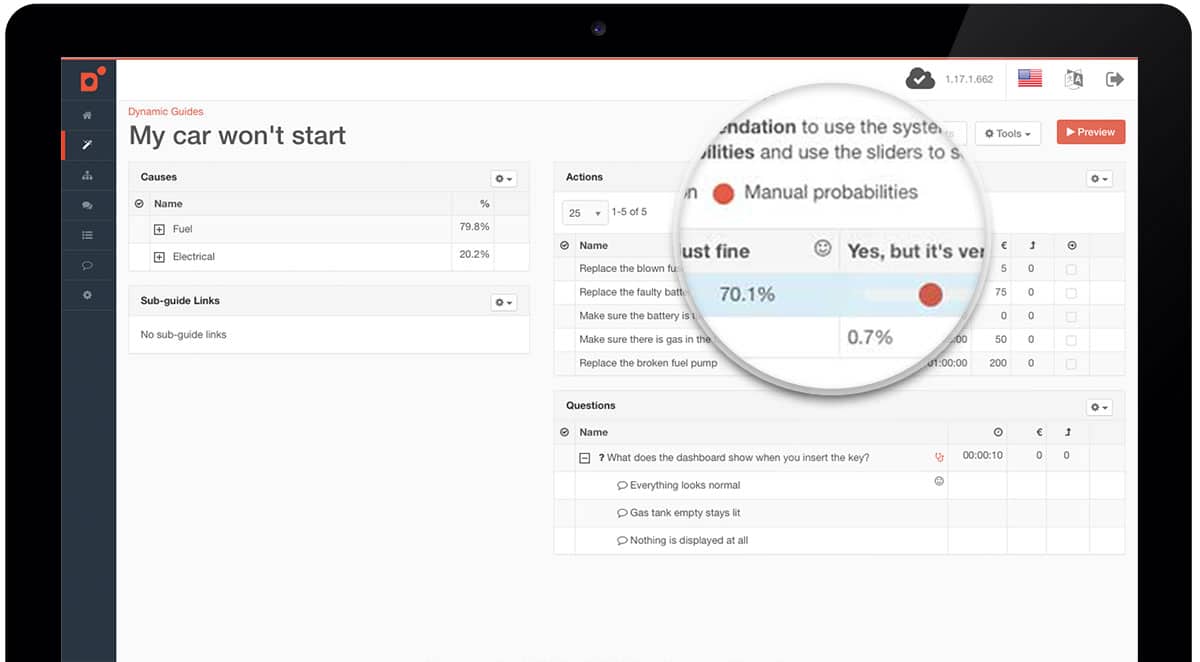
Task: Open the Sub-guide Links gear dropdown
Action: [x=503, y=302]
